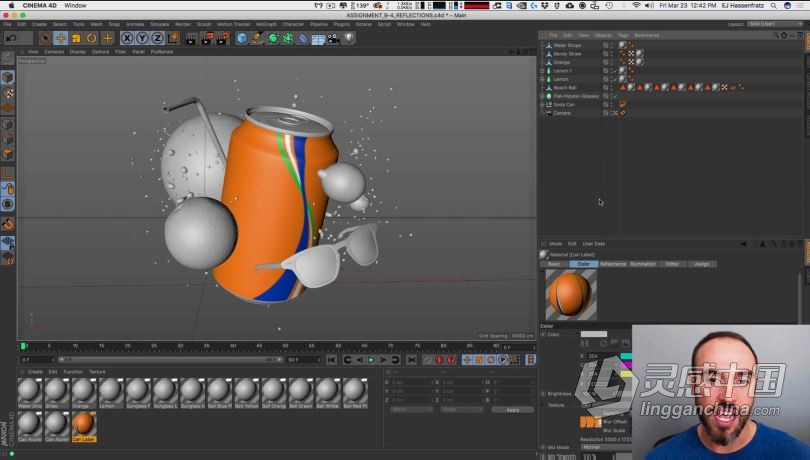The height and width of the screenshot is (460, 810).
Task: Expand the Soda Can hierarchy
Action: point(542,104)
